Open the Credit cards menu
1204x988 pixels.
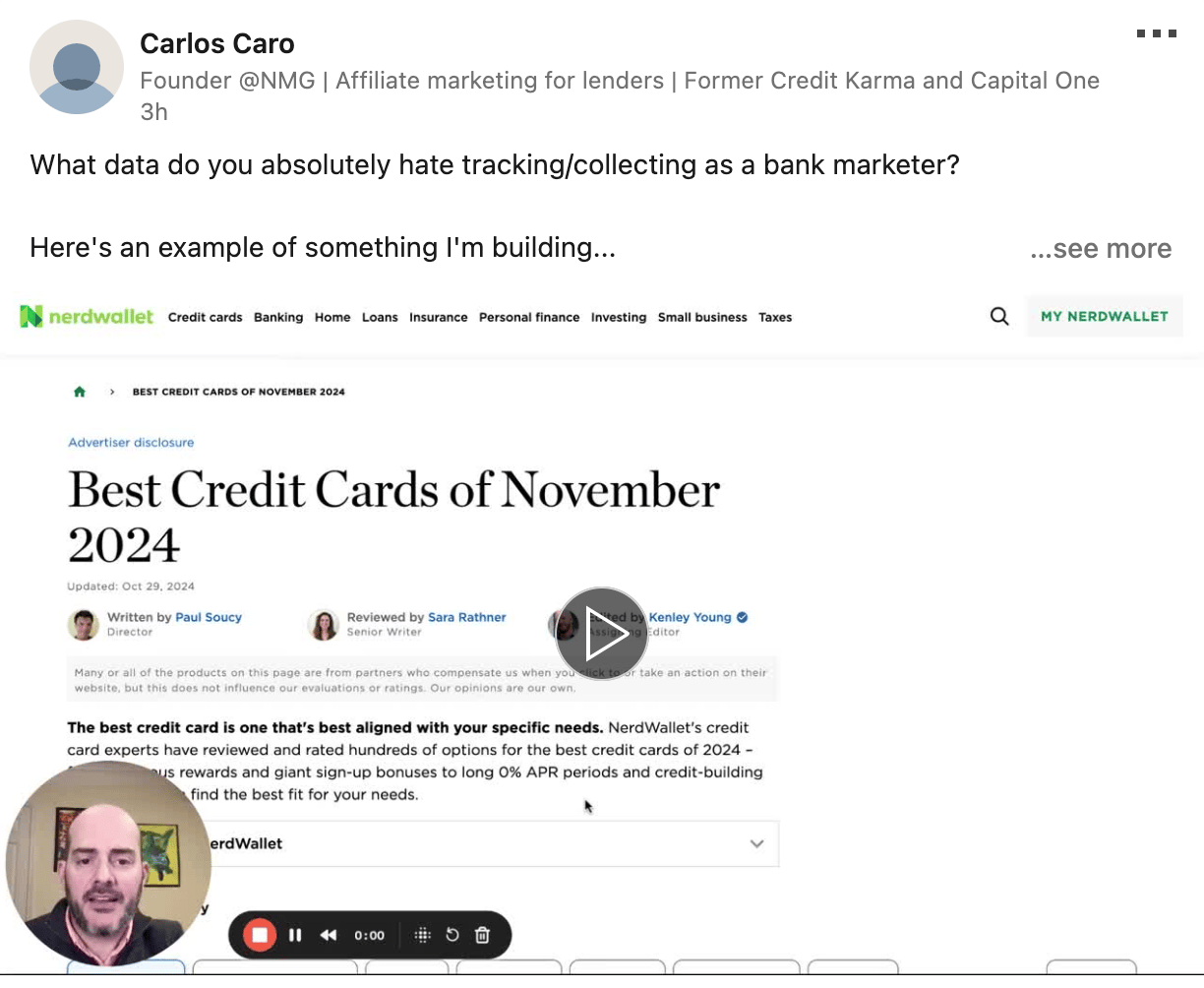[x=205, y=317]
